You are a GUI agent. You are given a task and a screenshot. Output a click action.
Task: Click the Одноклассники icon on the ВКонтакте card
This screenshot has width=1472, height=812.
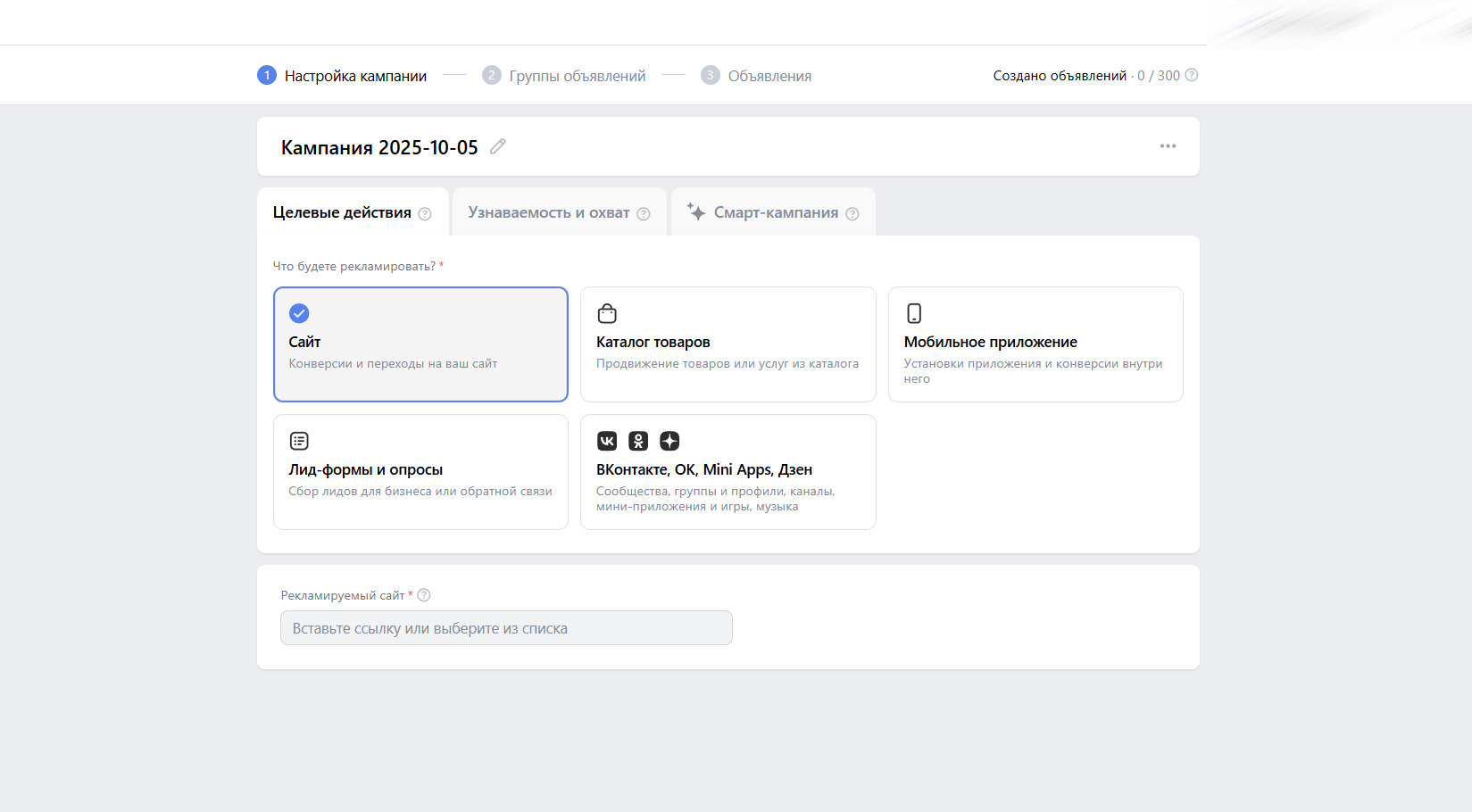pyautogui.click(x=638, y=440)
